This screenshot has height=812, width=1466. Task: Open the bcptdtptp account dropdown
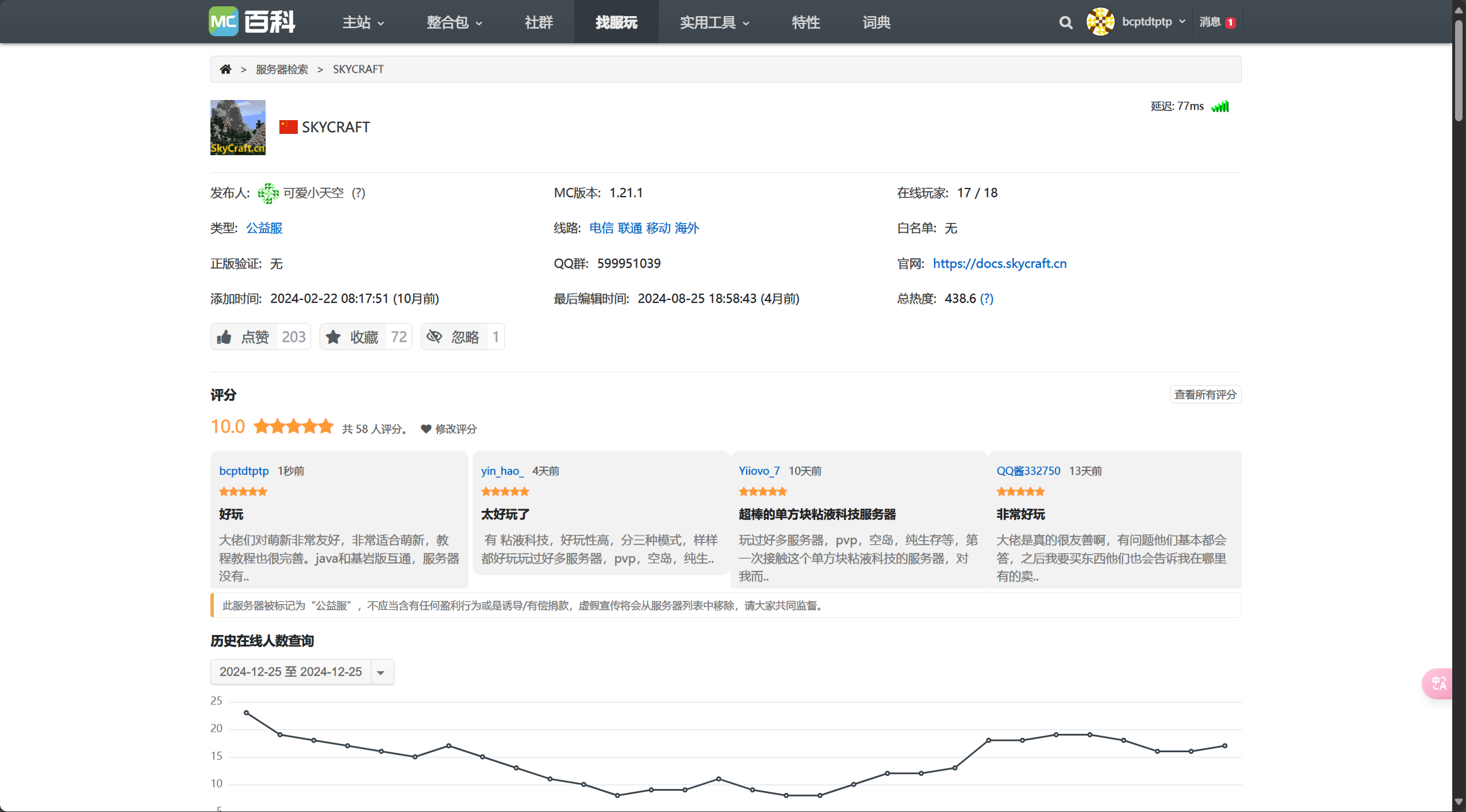coord(1154,22)
